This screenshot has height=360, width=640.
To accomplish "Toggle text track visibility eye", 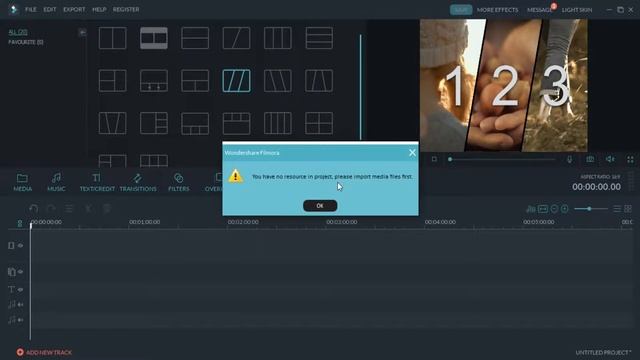I will coord(20,289).
